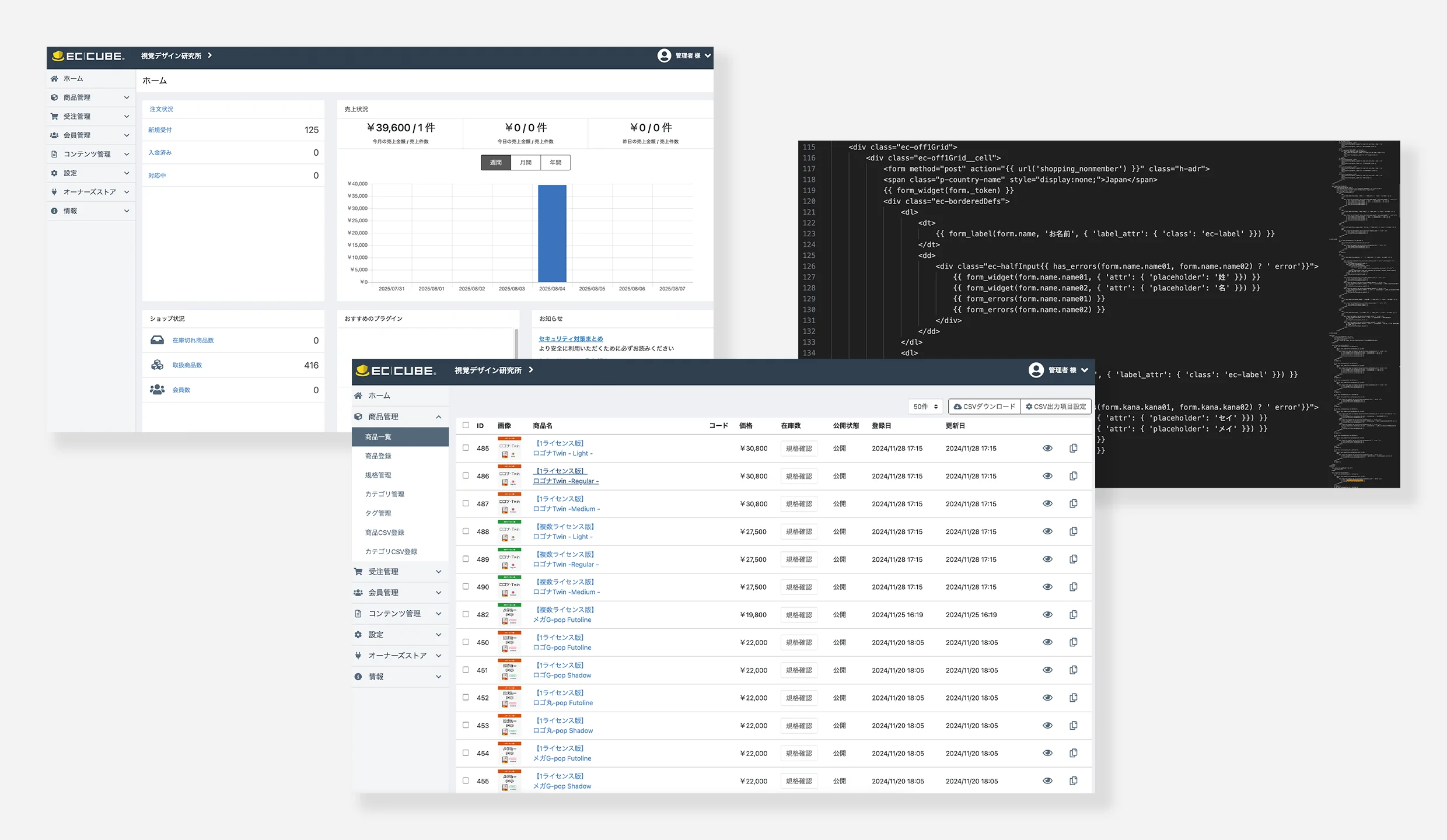The image size is (1447, 840).
Task: Click the 会員数 people icon in shop status
Action: point(157,390)
